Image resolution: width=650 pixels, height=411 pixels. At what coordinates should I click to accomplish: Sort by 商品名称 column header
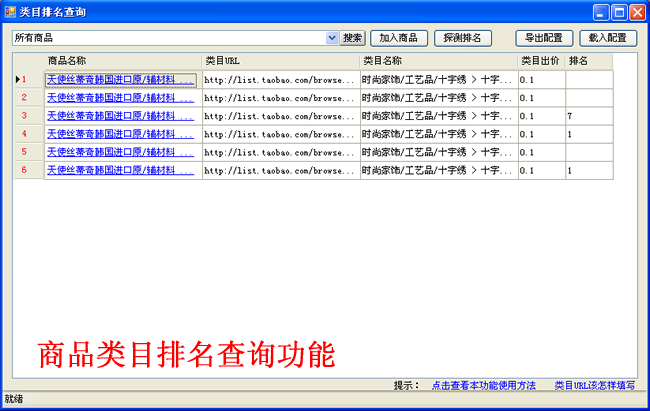(x=122, y=61)
